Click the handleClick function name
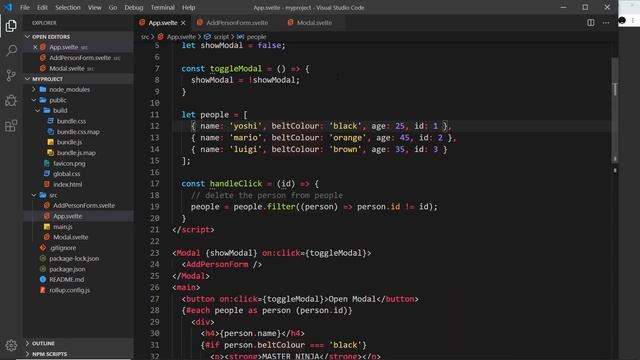This screenshot has width=640, height=360. click(x=236, y=184)
